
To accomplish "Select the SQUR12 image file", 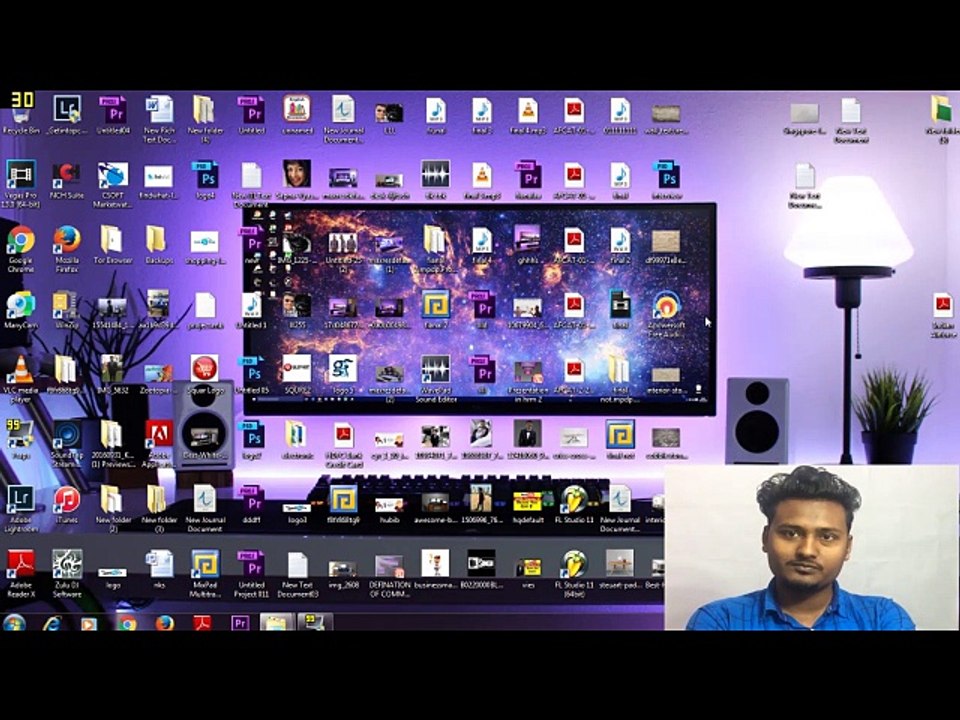I will pos(297,375).
